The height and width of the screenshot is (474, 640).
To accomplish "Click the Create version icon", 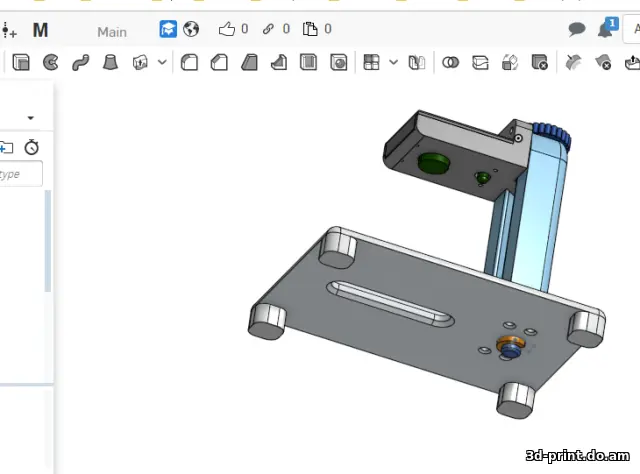I will [x=9, y=30].
